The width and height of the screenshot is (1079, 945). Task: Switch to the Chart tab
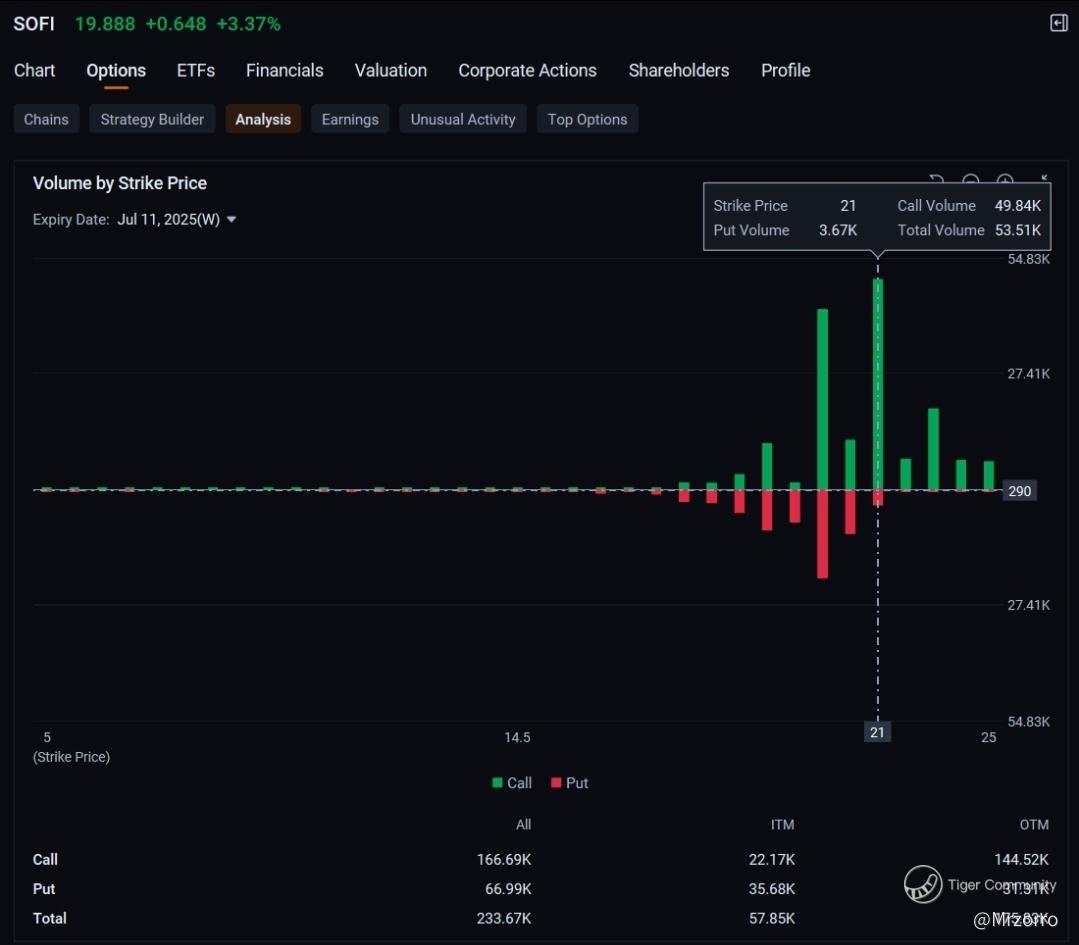35,70
